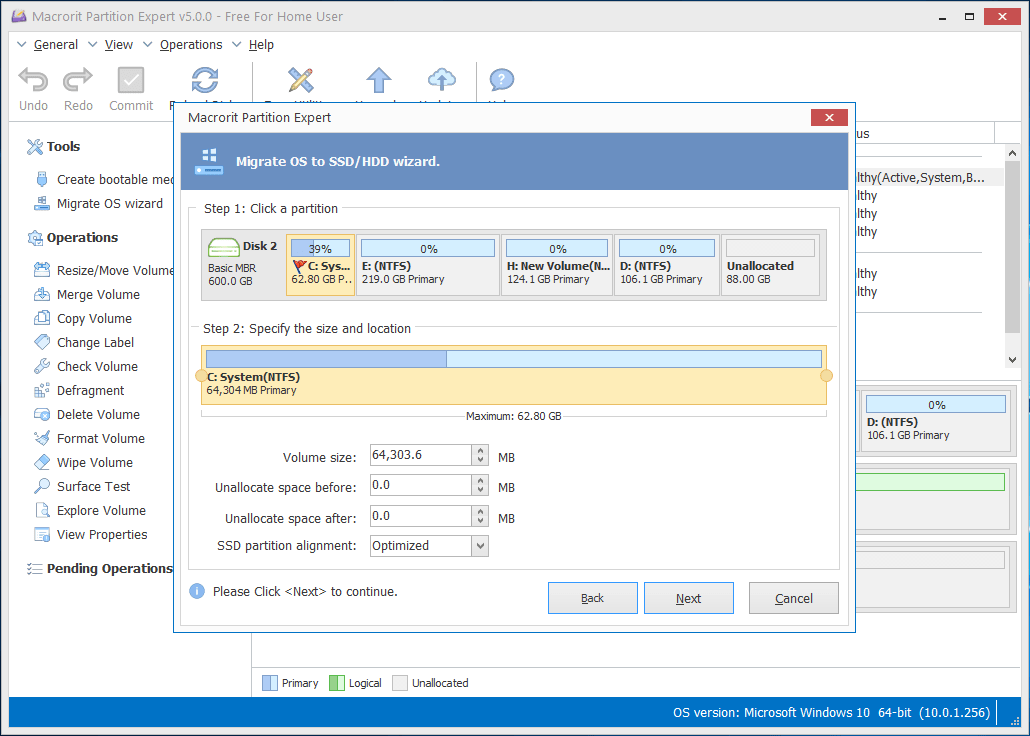Click the Defragment icon

(42, 390)
